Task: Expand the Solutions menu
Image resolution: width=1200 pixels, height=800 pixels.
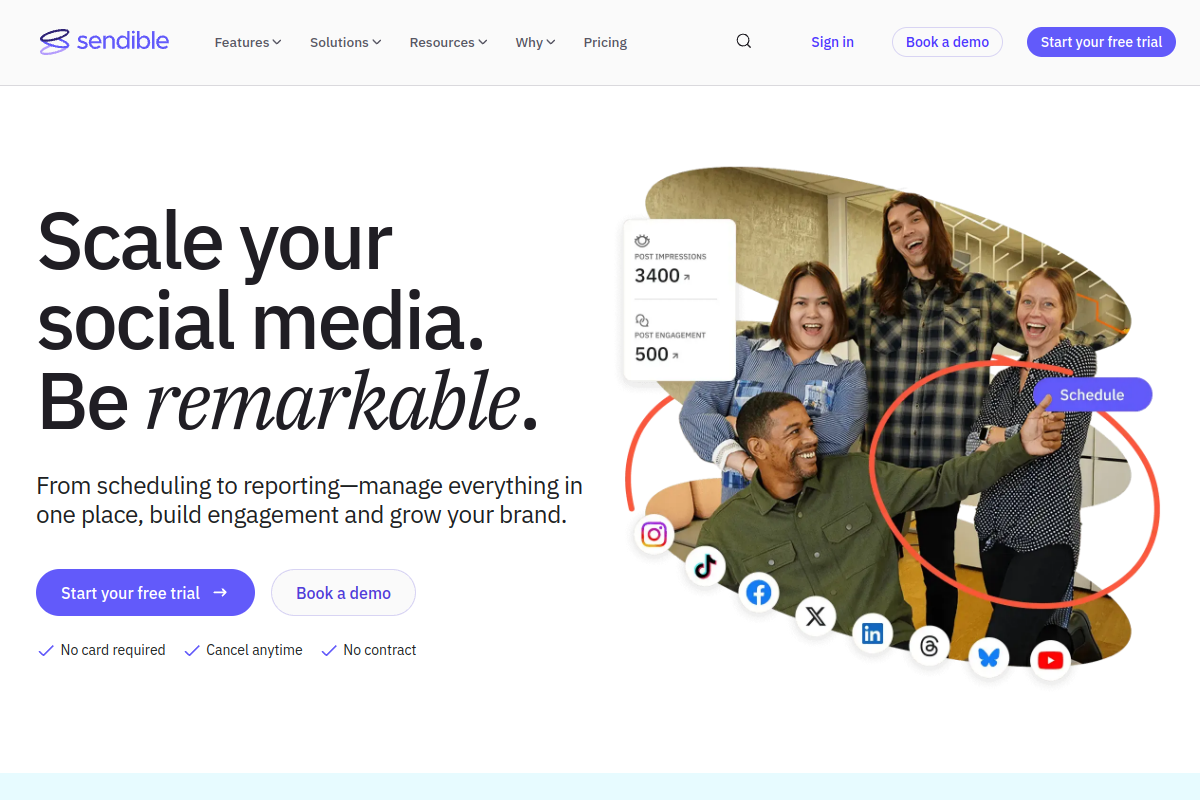Action: pyautogui.click(x=346, y=42)
